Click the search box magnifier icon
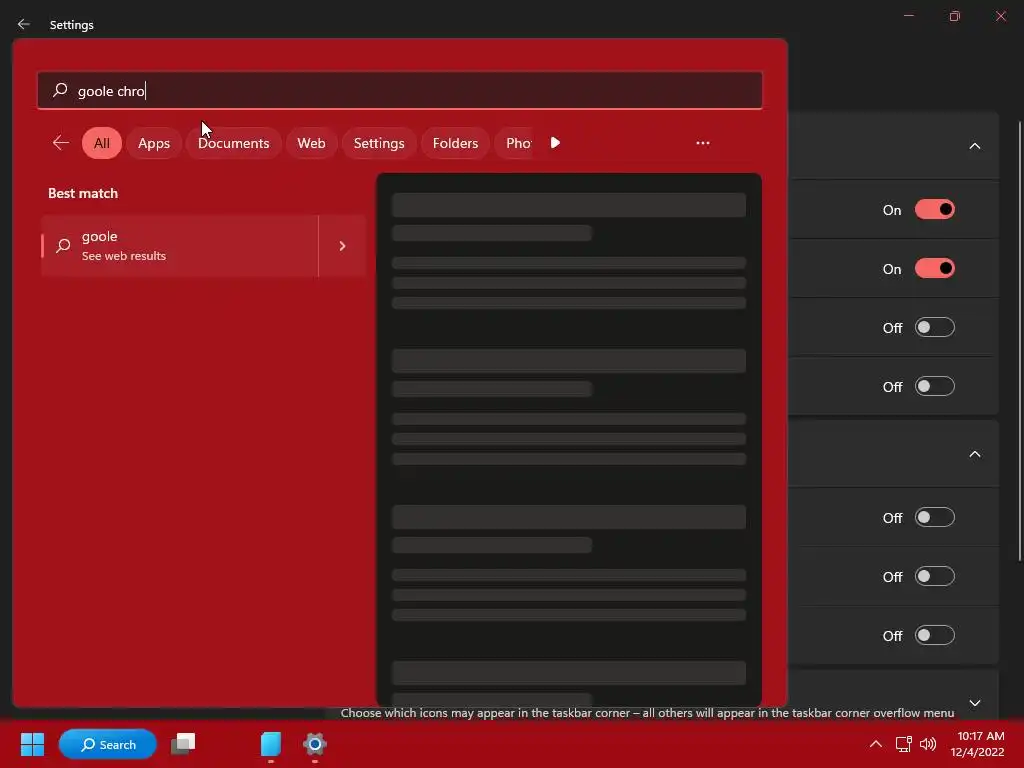The width and height of the screenshot is (1024, 768). coord(60,89)
